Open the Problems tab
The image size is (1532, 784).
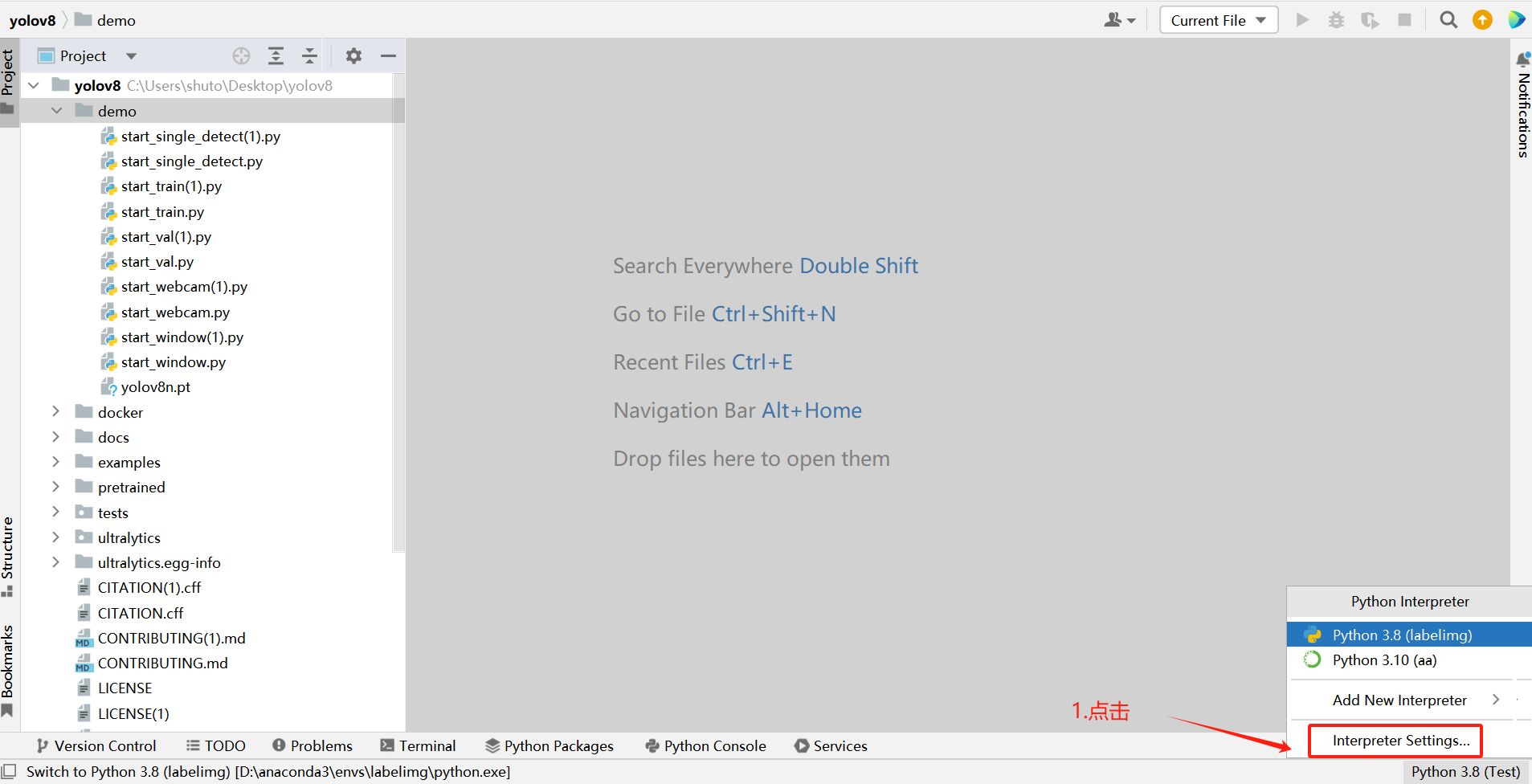click(313, 746)
